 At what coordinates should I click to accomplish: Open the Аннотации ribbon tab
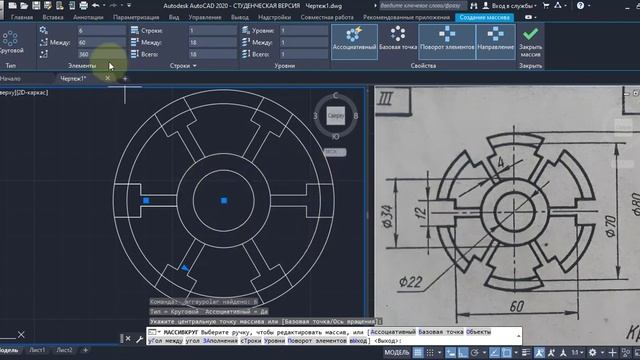point(88,18)
